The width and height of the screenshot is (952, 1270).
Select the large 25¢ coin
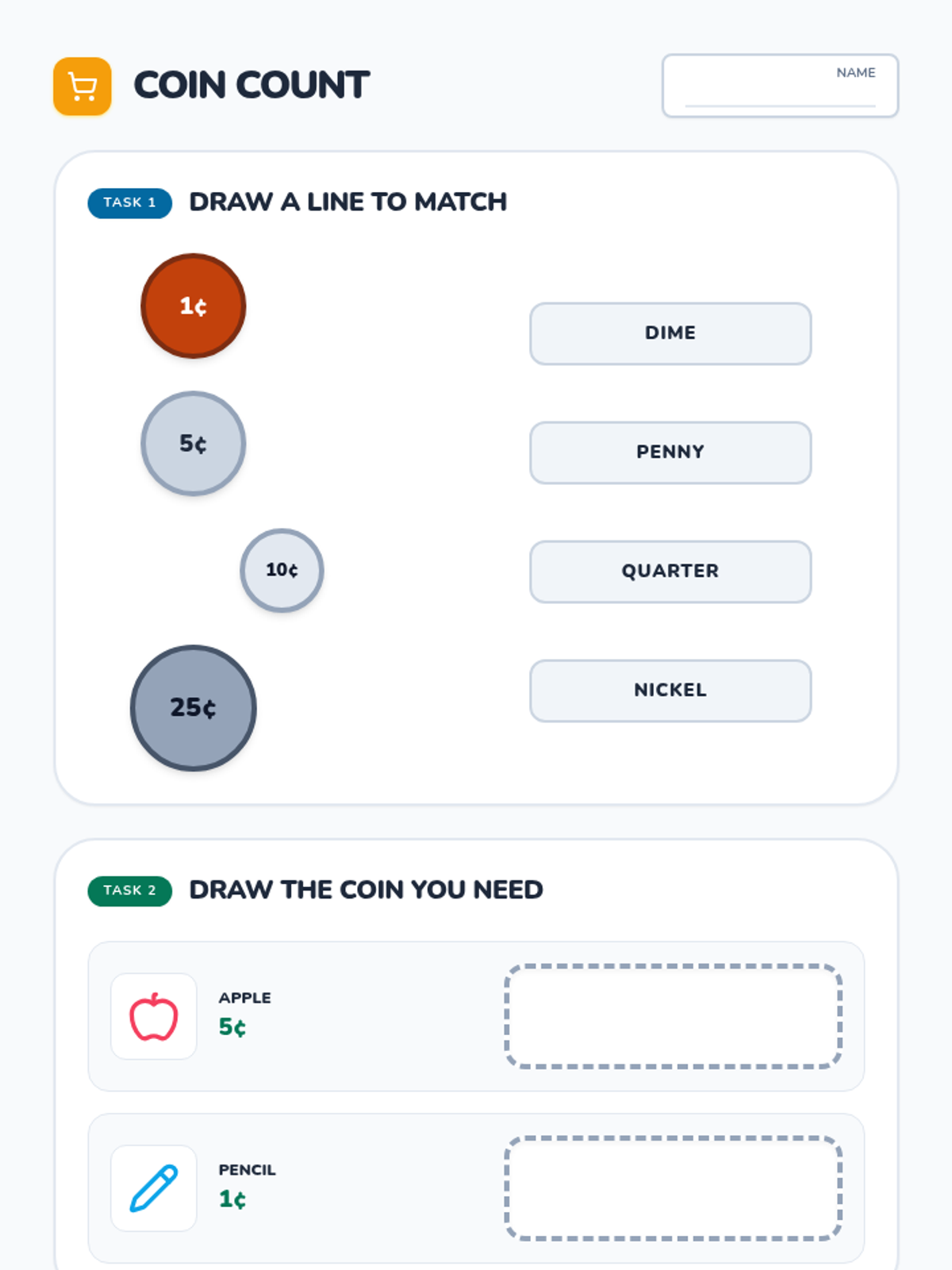[x=194, y=707]
